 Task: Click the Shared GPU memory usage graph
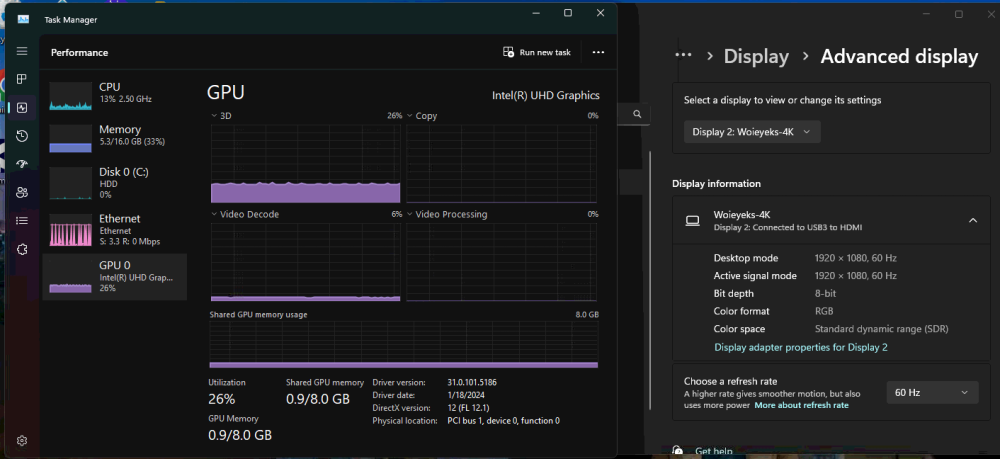[x=404, y=345]
